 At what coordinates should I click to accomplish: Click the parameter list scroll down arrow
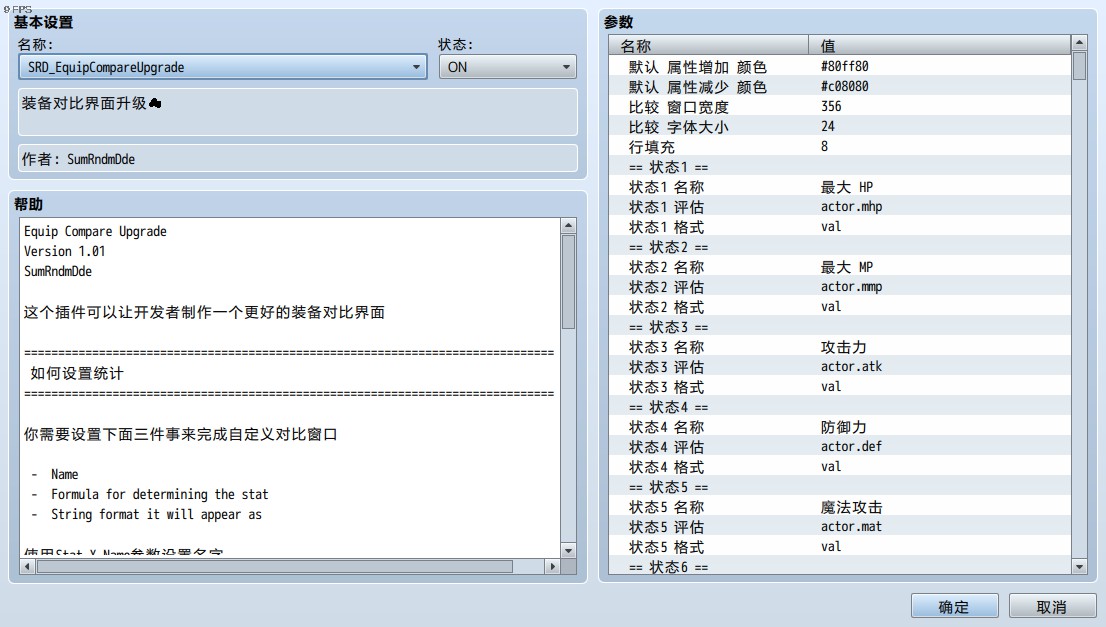click(1079, 566)
